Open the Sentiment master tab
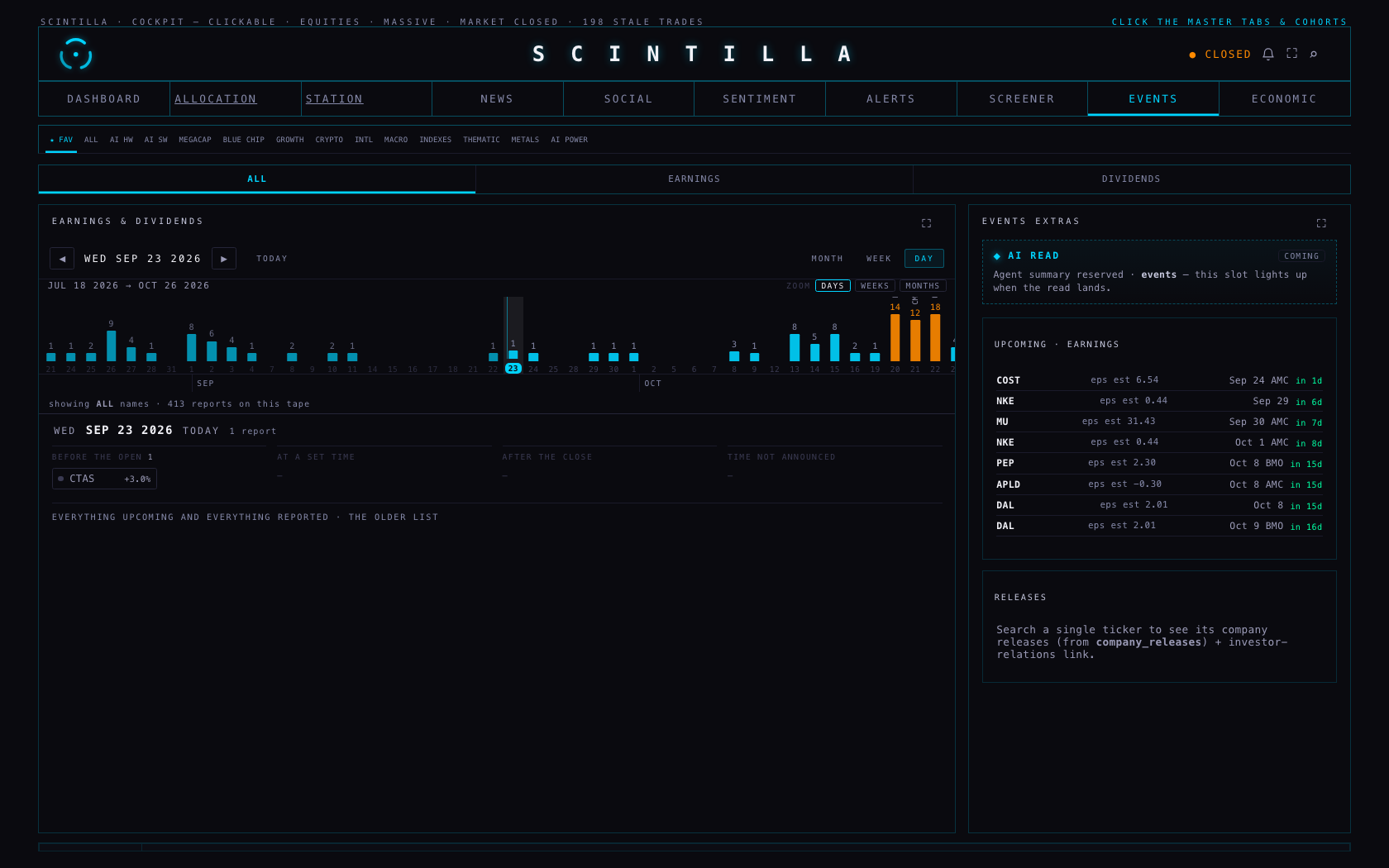The height and width of the screenshot is (868, 1389). (x=760, y=99)
